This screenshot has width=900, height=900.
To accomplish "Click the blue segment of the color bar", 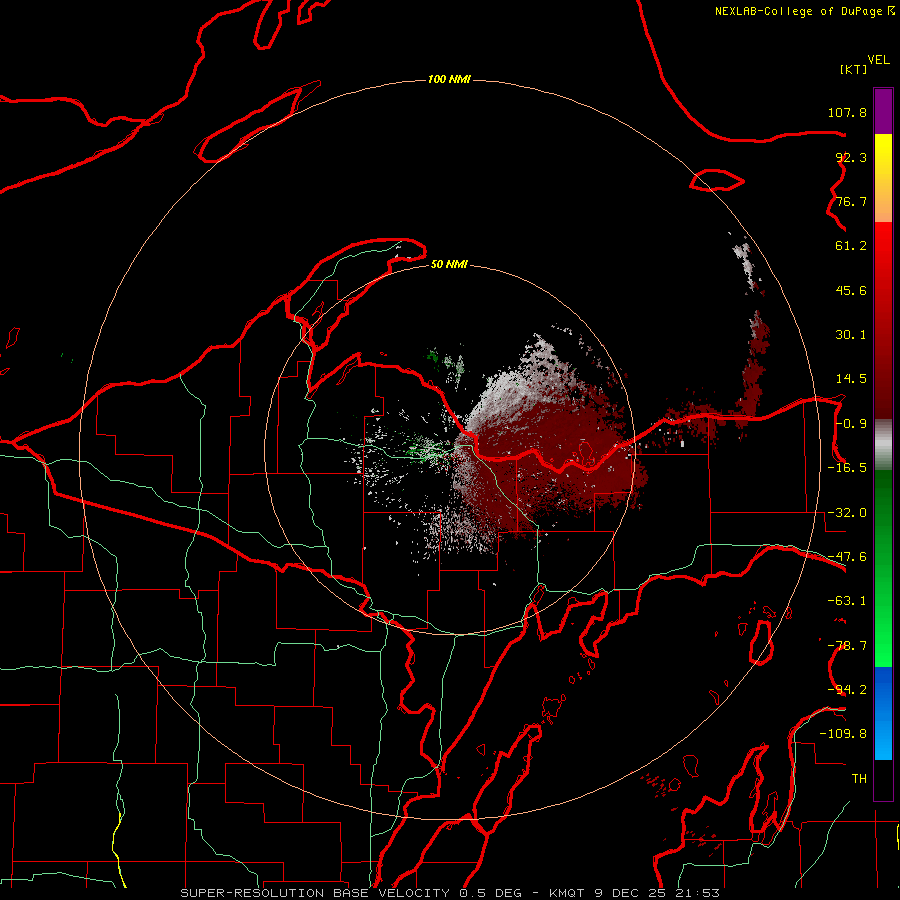I will click(x=883, y=713).
